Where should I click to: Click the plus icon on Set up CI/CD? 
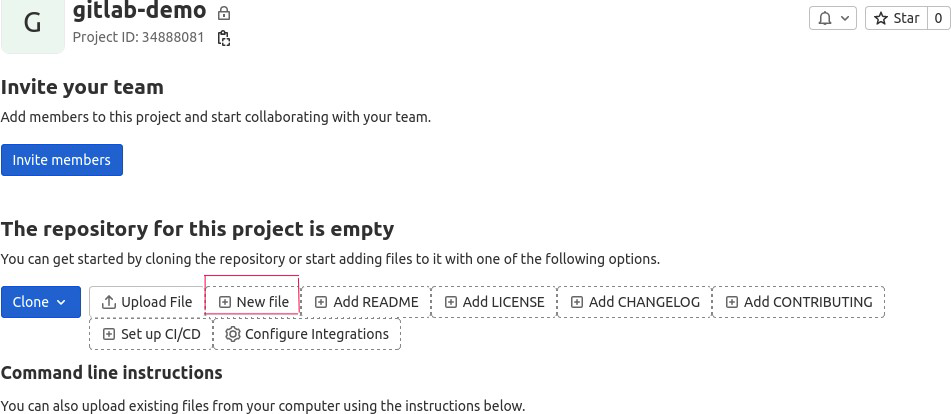click(109, 334)
